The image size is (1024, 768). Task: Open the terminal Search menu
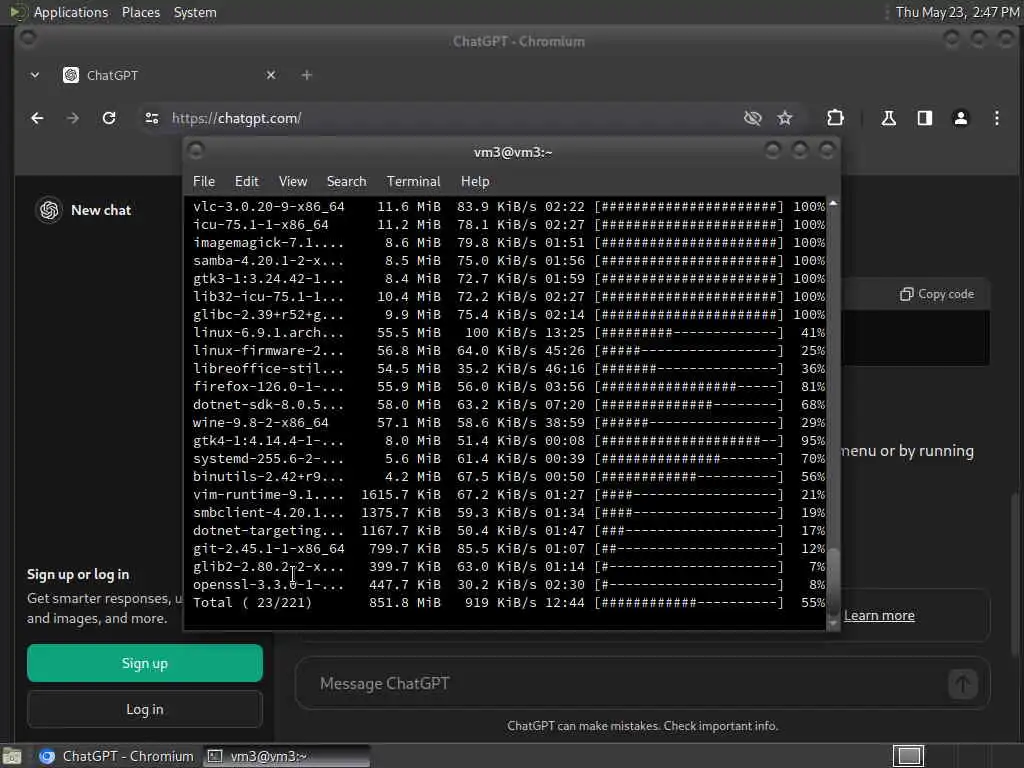[x=347, y=182]
